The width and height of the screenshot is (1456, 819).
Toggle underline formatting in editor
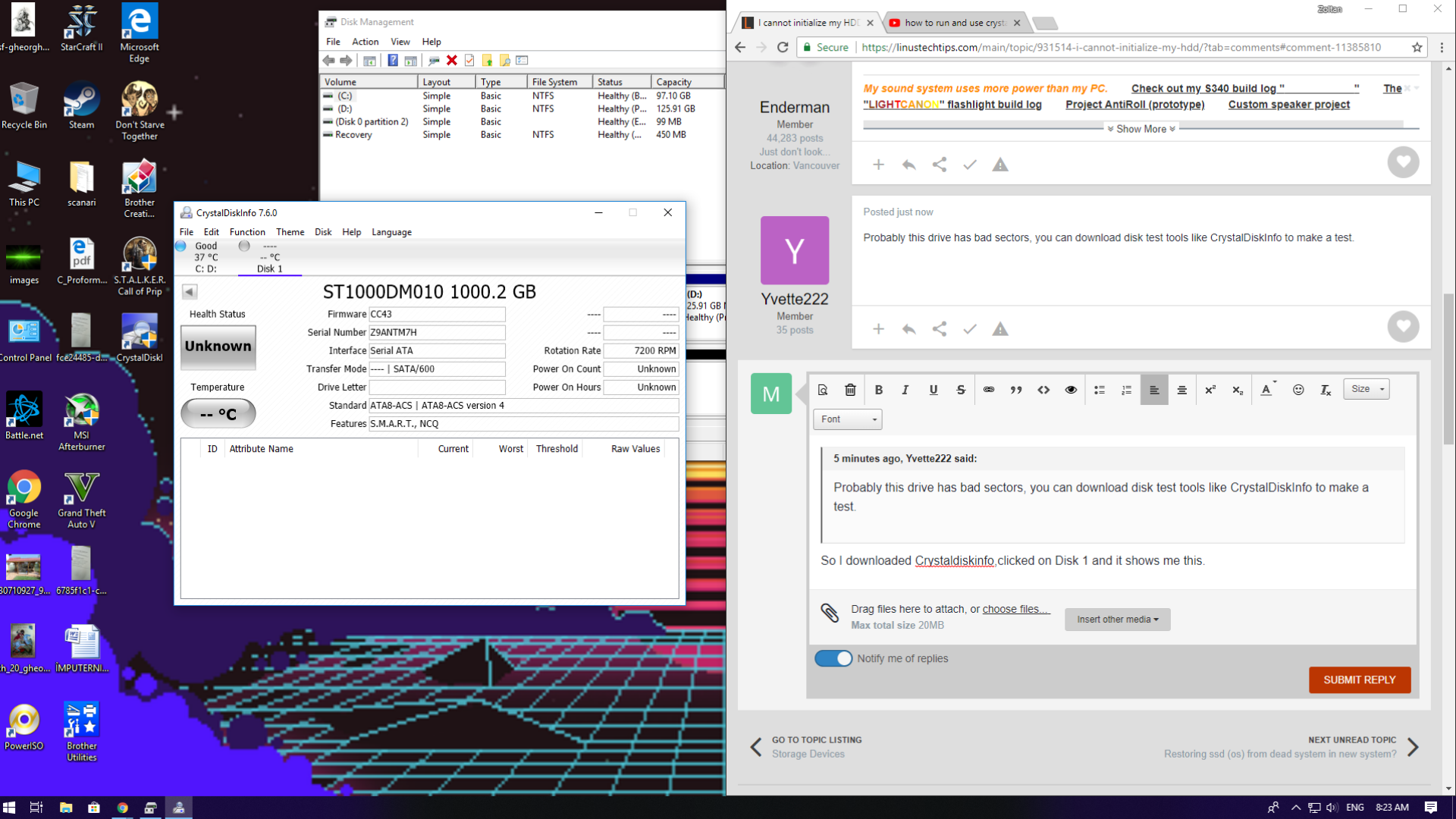[933, 390]
